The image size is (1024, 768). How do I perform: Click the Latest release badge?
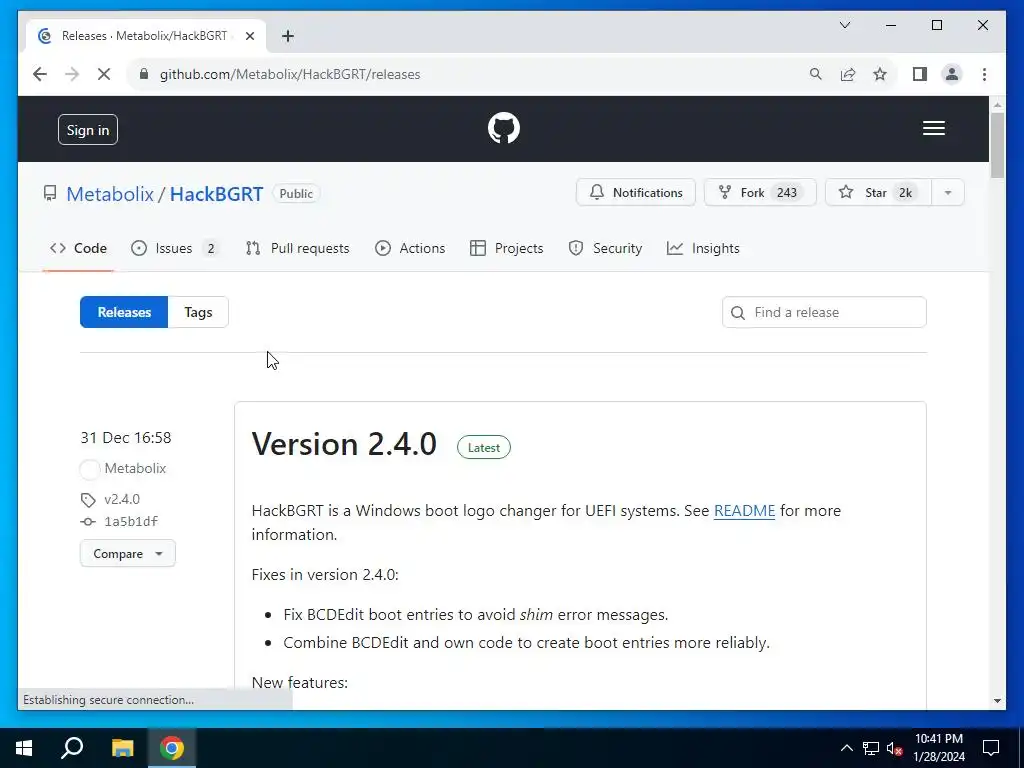(483, 447)
